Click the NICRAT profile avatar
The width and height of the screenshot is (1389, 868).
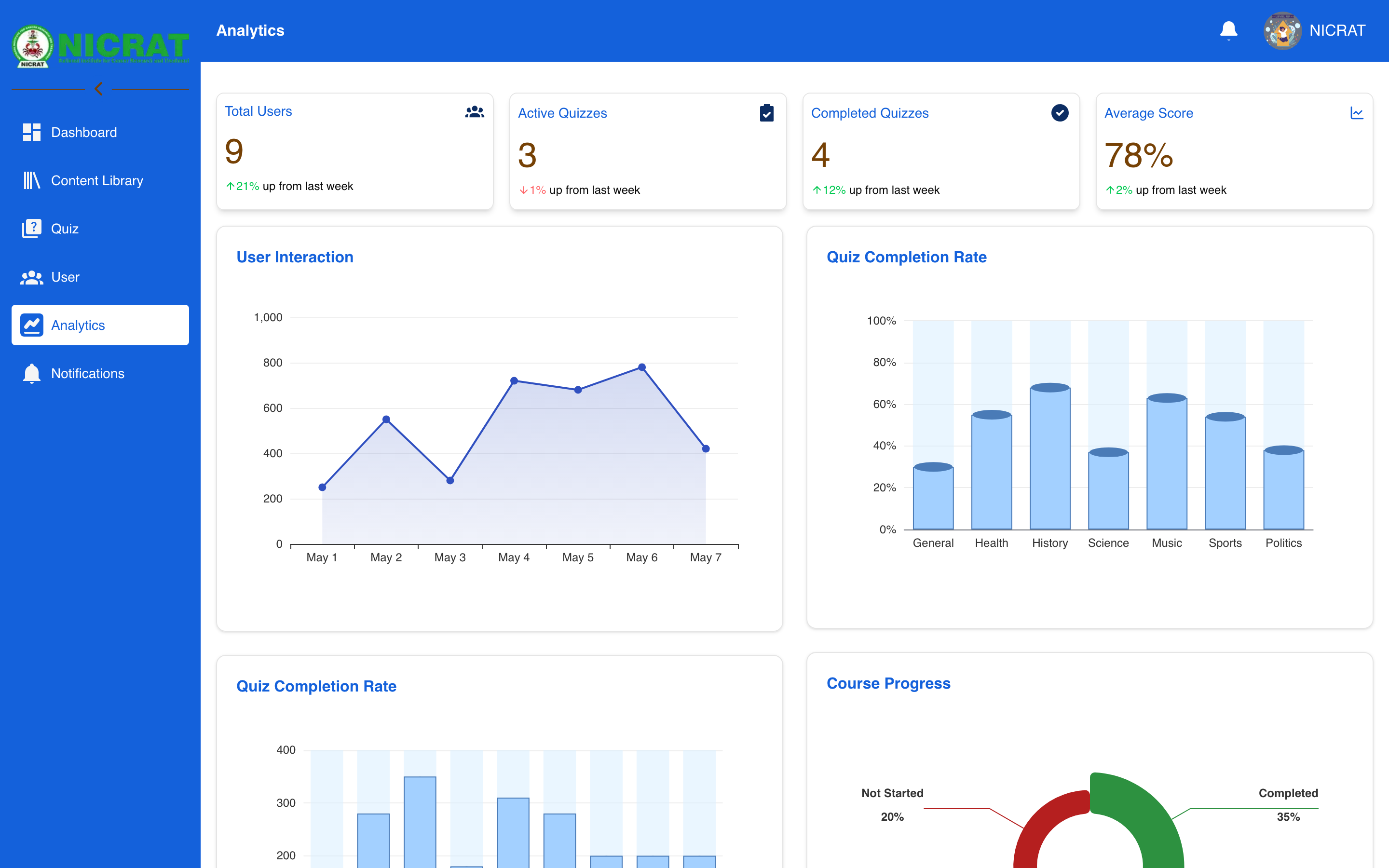(x=1282, y=30)
